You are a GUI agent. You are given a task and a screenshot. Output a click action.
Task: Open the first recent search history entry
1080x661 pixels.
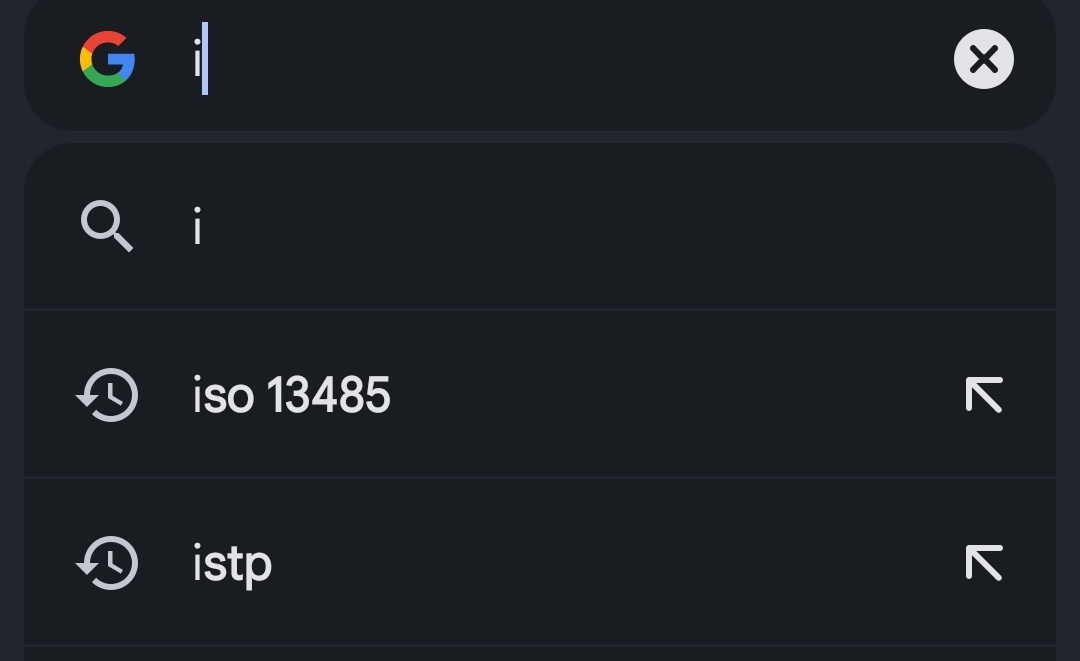(540, 395)
